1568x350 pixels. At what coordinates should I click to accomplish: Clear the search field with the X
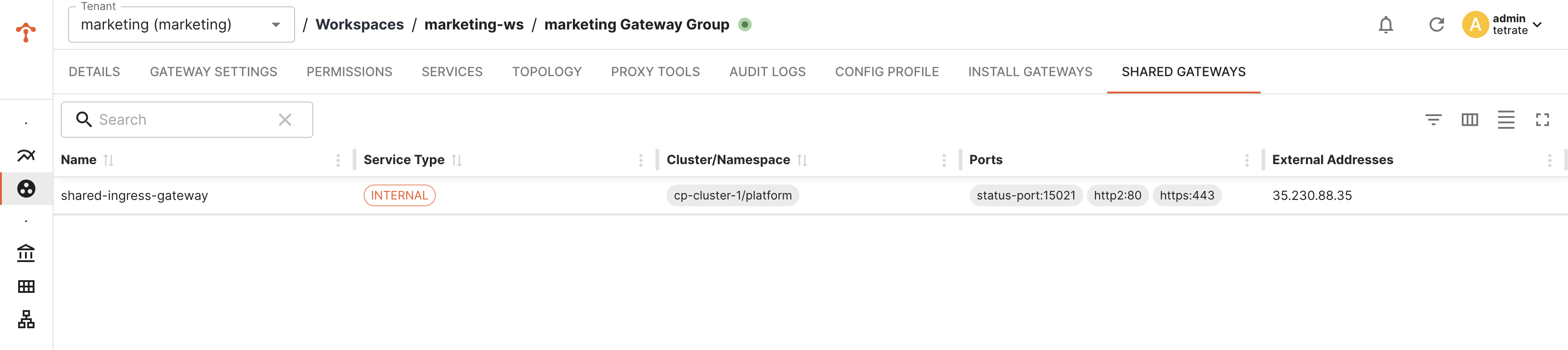click(x=284, y=120)
